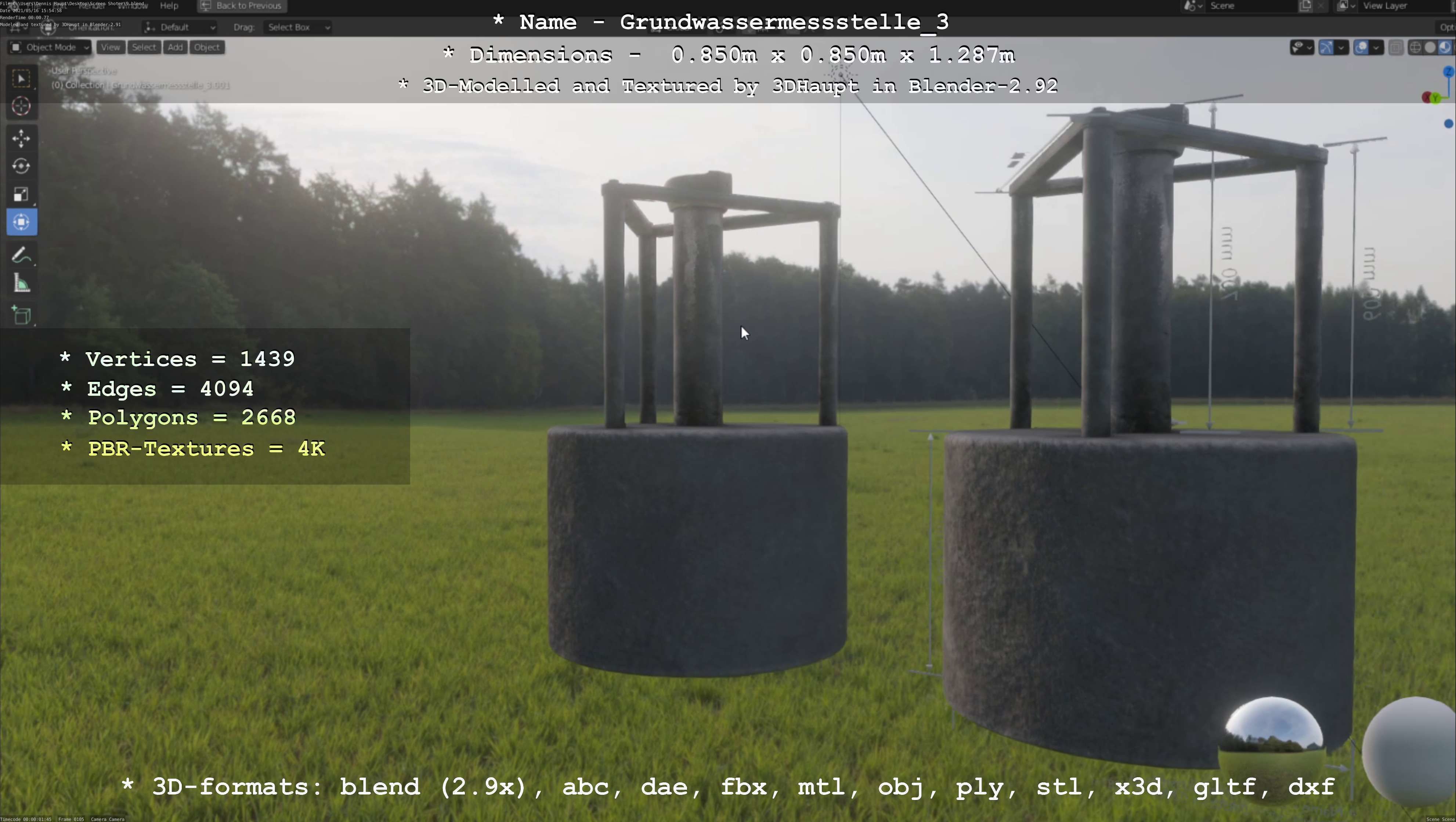This screenshot has width=1456, height=822.
Task: Activate the Add Cube tool
Action: click(x=21, y=315)
